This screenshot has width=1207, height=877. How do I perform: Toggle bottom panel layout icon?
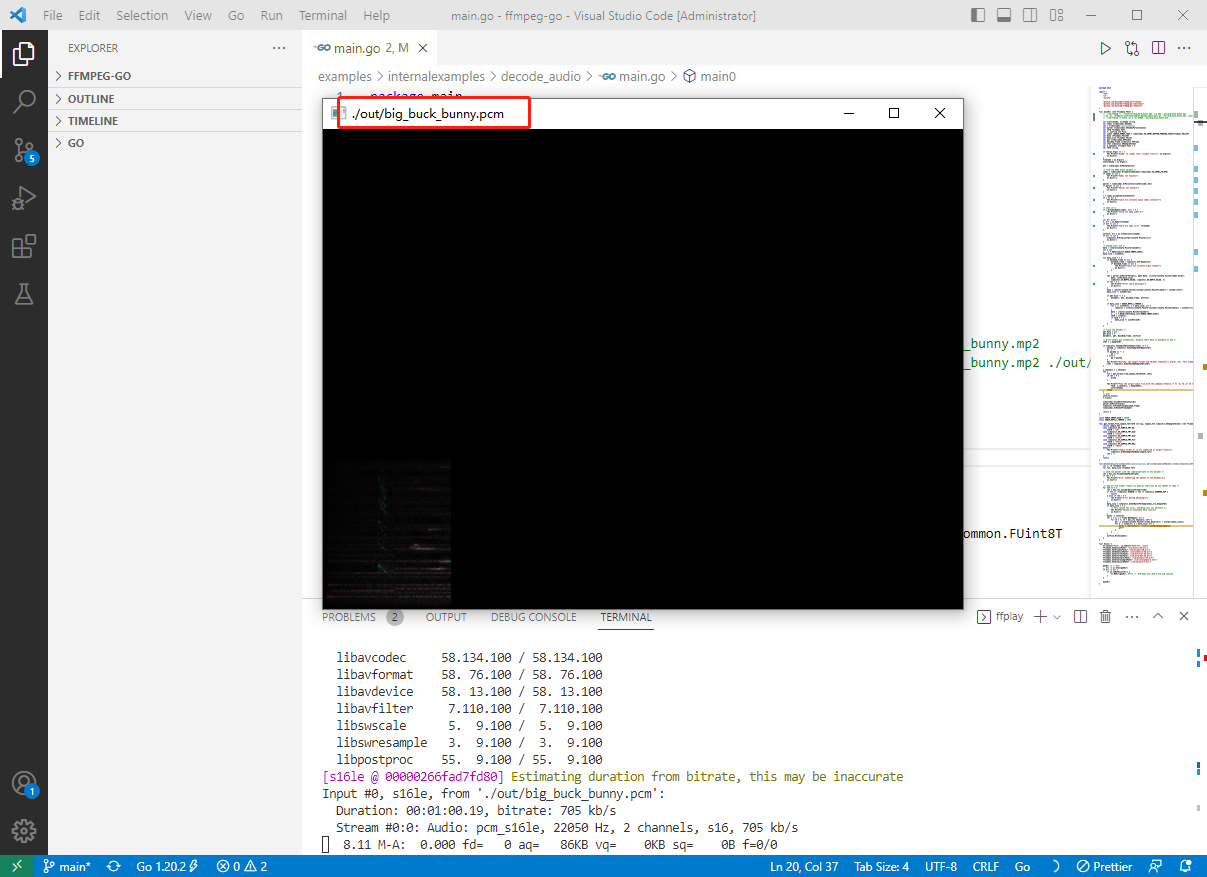tap(1003, 15)
